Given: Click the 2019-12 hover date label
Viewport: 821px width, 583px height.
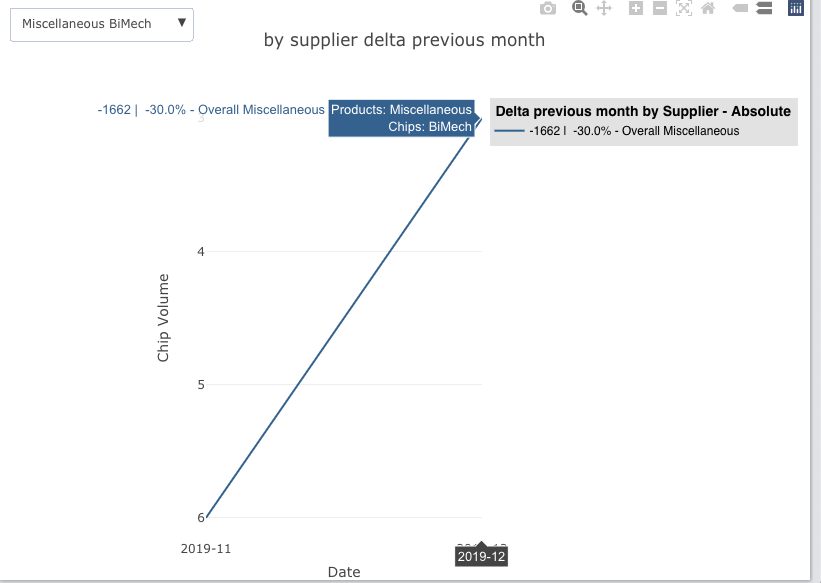Looking at the screenshot, I should tap(481, 556).
